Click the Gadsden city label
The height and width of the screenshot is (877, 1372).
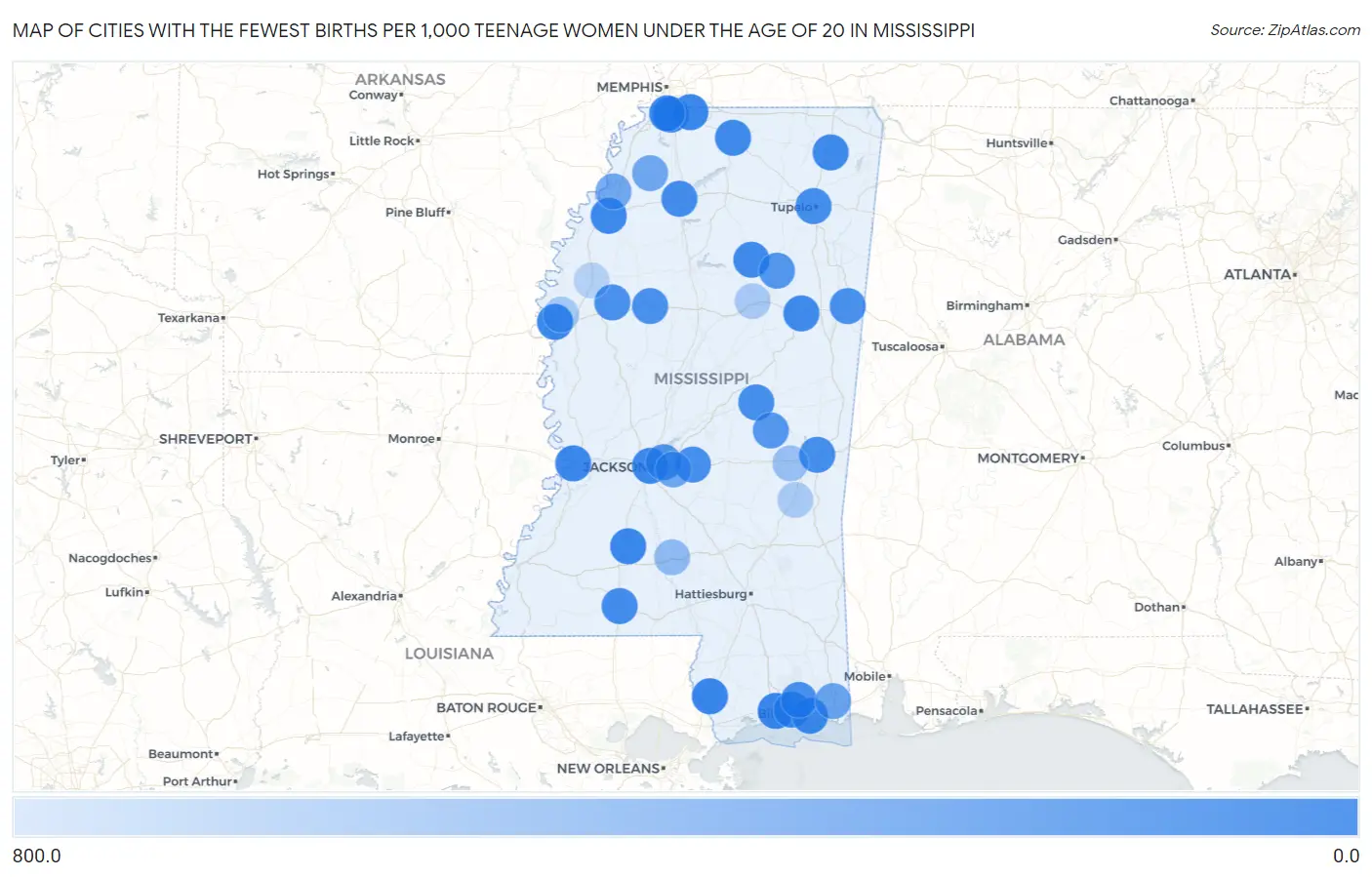[x=1085, y=239]
